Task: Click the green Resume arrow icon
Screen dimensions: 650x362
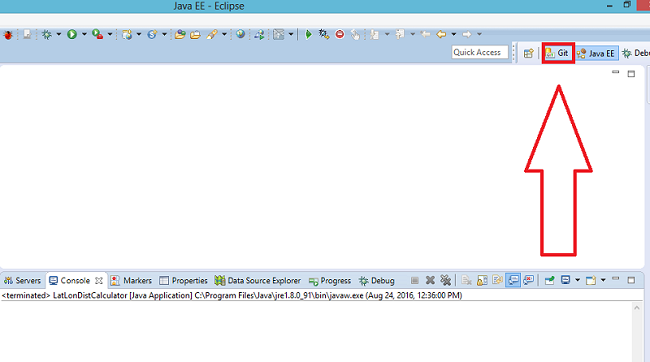Action: tap(308, 34)
